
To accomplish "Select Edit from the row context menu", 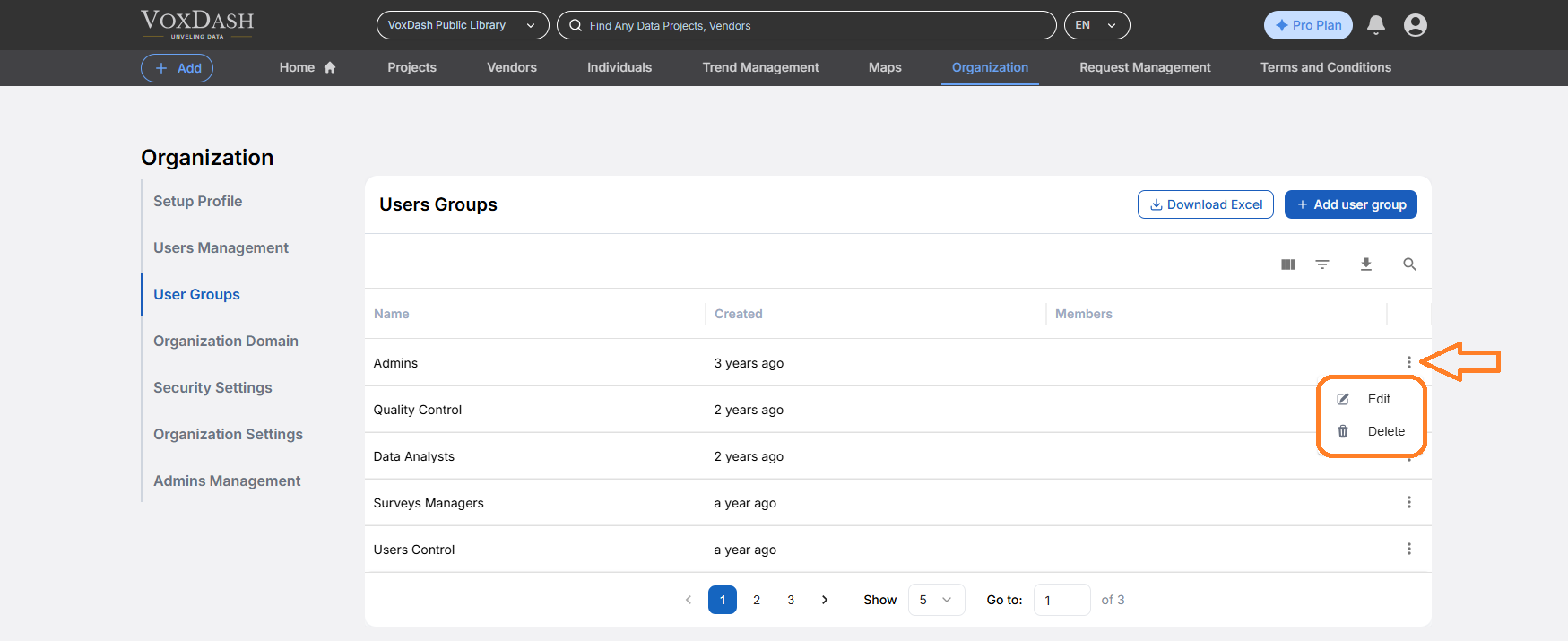I will pos(1379,399).
